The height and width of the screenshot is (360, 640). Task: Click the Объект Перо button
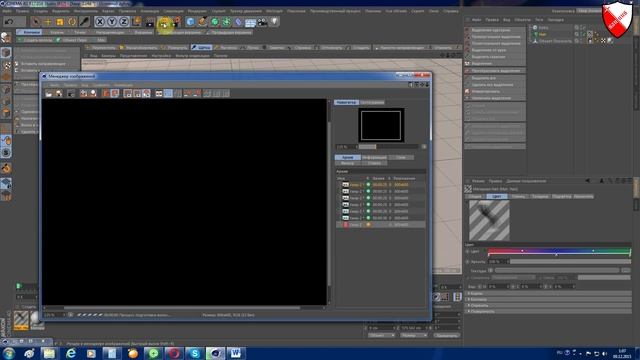[x=71, y=40]
